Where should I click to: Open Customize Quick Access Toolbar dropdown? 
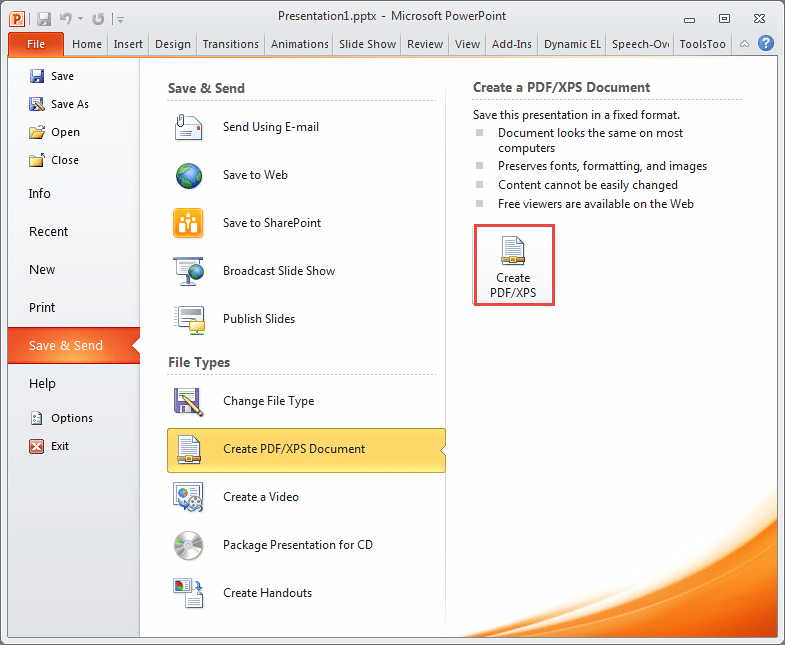tap(120, 20)
